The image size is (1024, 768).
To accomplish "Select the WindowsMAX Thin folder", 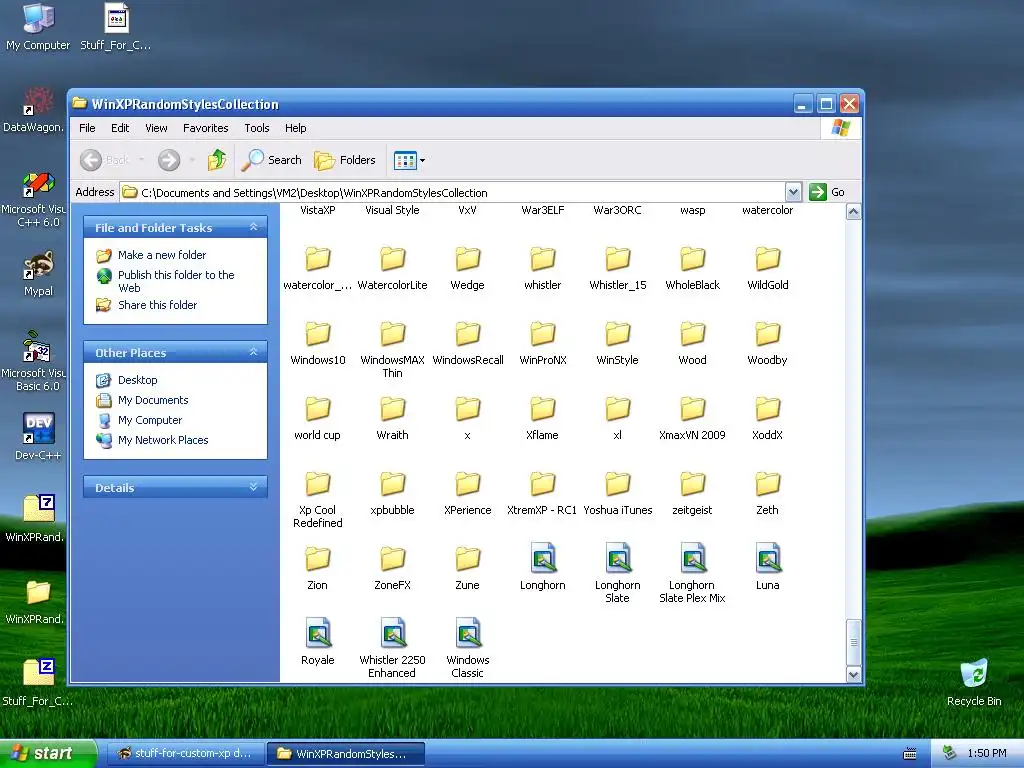I will tap(392, 349).
